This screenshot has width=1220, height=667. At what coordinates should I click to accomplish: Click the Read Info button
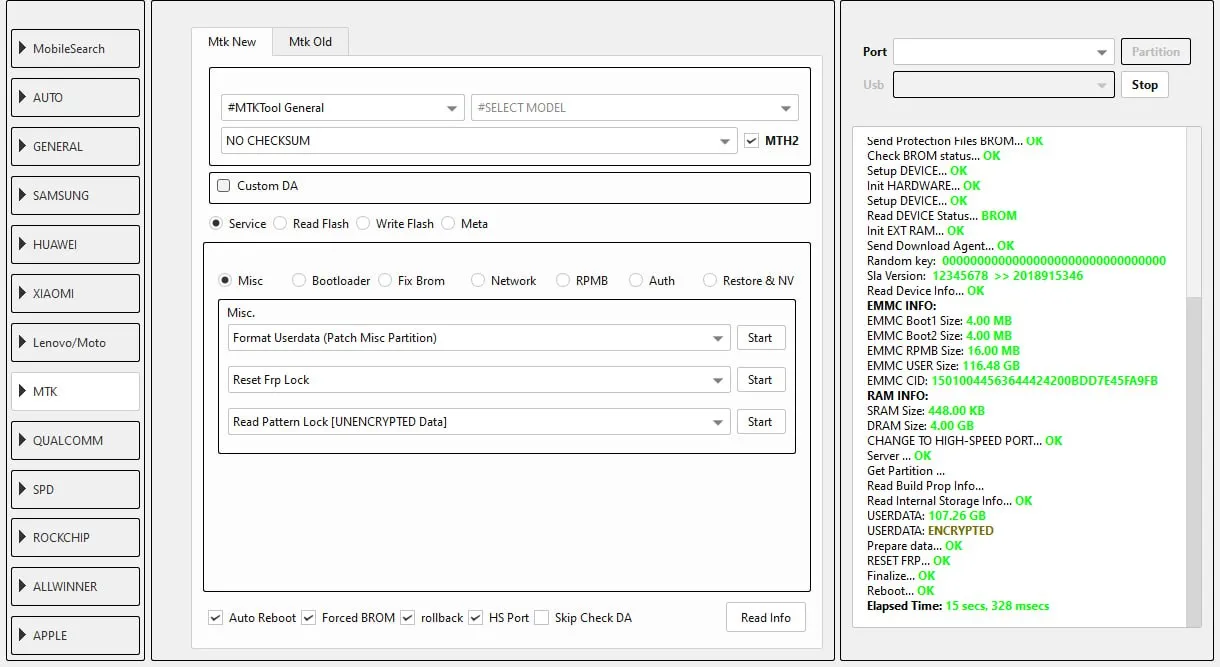point(765,618)
